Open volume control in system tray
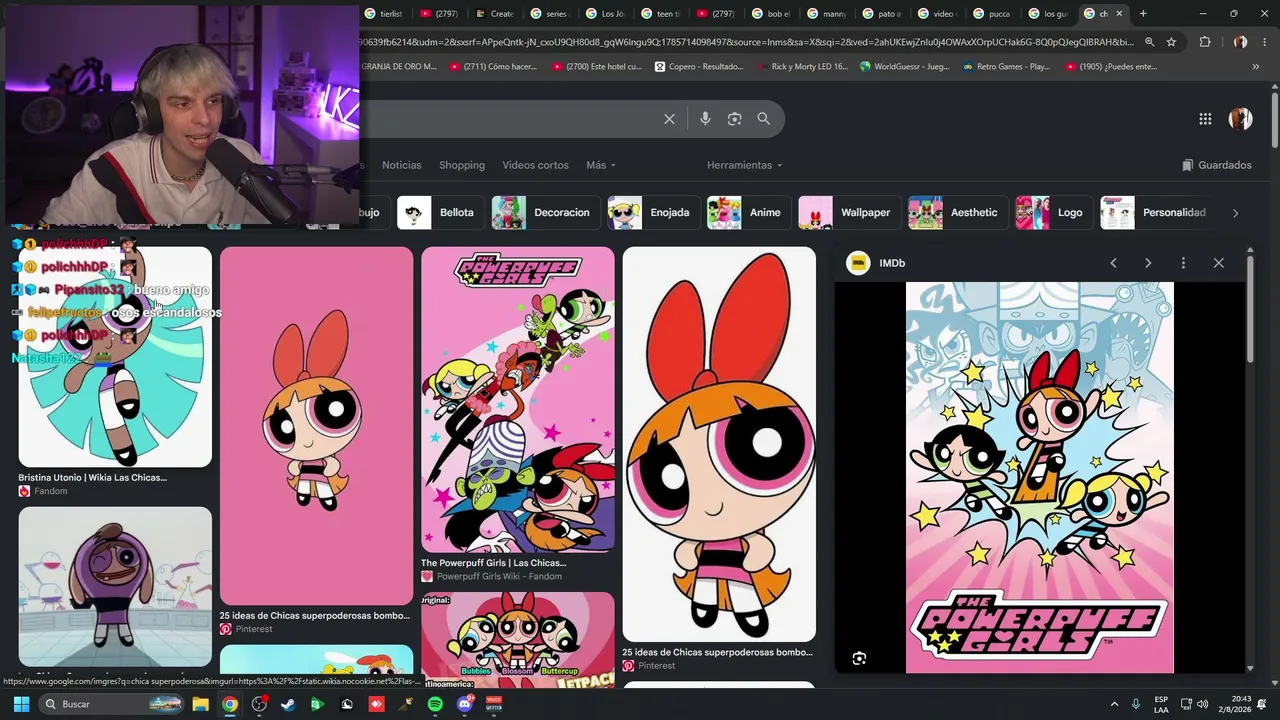The width and height of the screenshot is (1280, 720). (1202, 704)
